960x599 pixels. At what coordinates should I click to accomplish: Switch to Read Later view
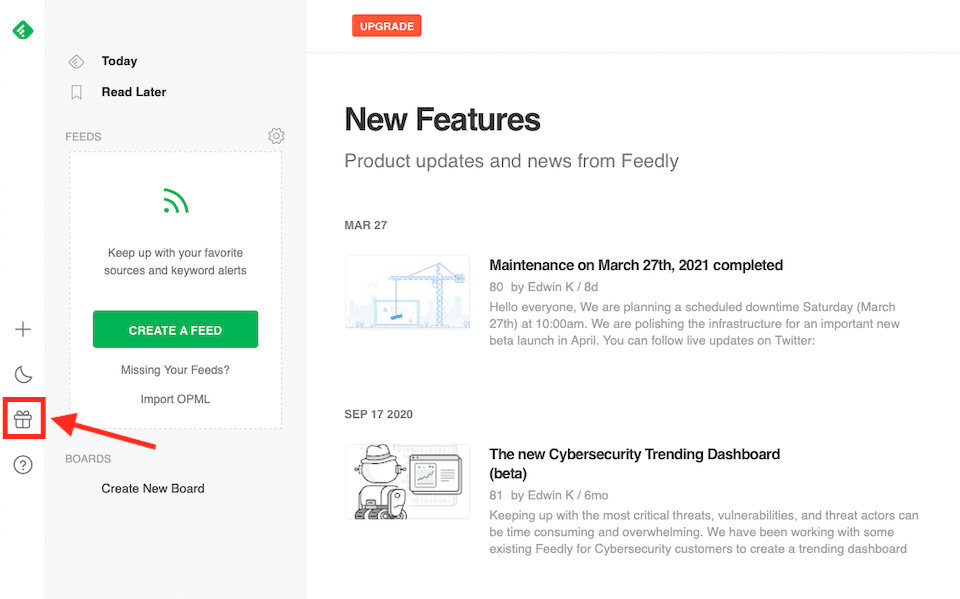pos(131,91)
